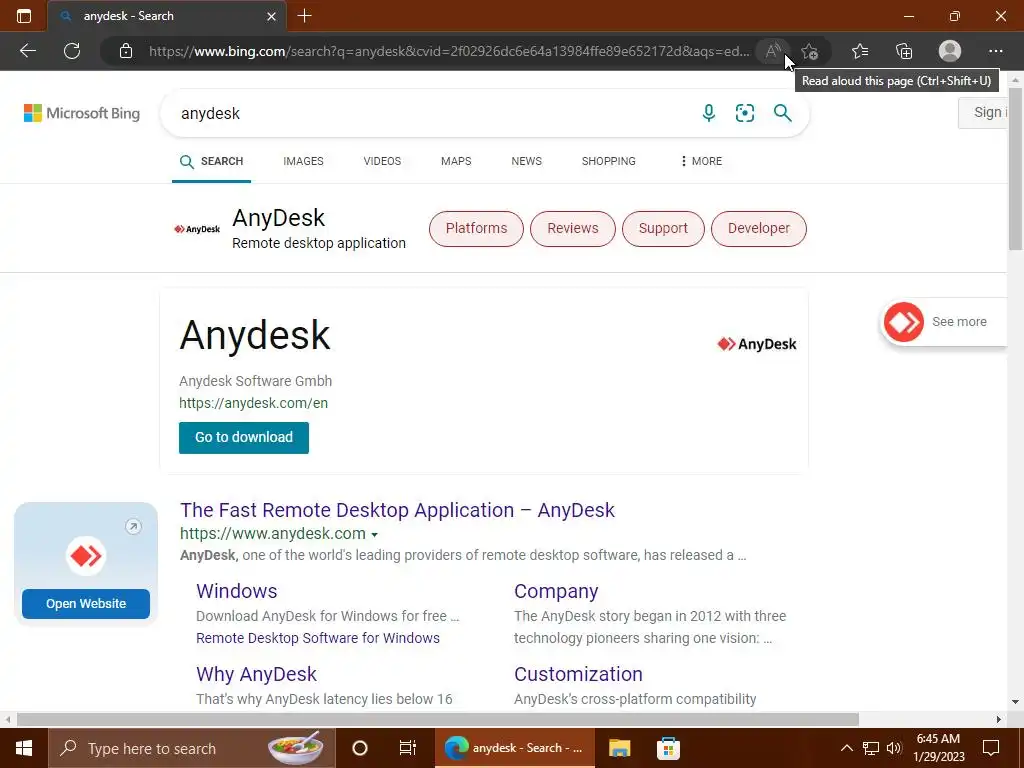Click the vertical page scrollbar thumb
Image resolution: width=1024 pixels, height=768 pixels.
click(x=1015, y=168)
